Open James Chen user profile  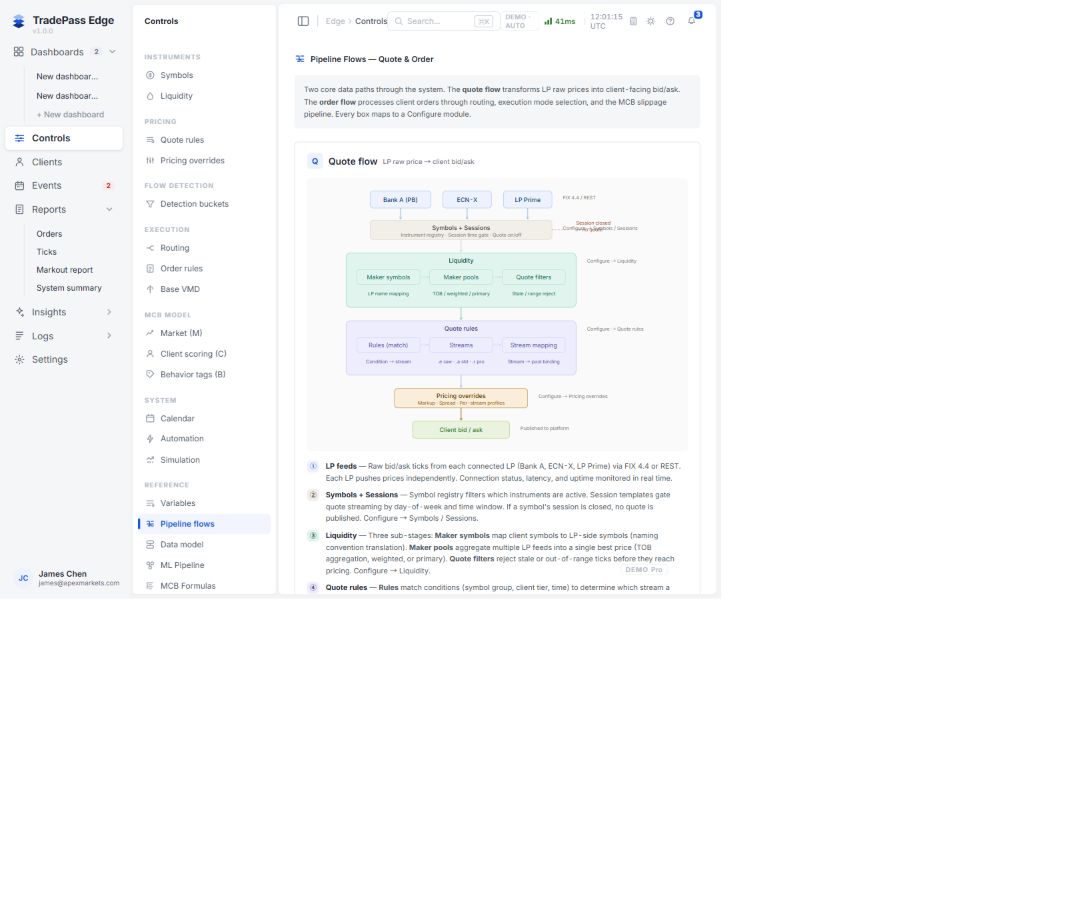pos(66,578)
